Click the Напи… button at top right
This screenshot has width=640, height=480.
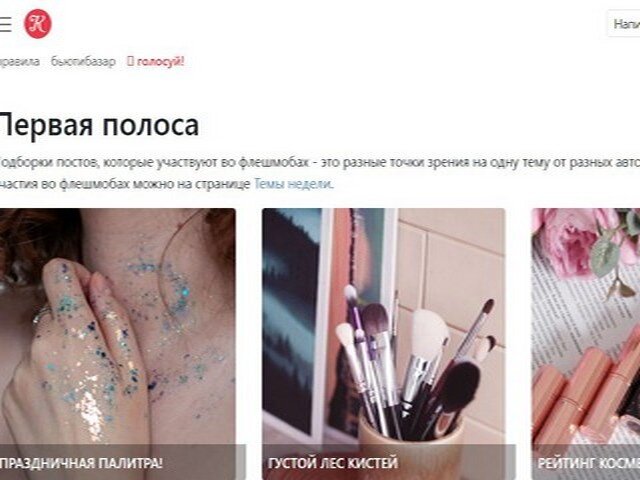coord(624,24)
